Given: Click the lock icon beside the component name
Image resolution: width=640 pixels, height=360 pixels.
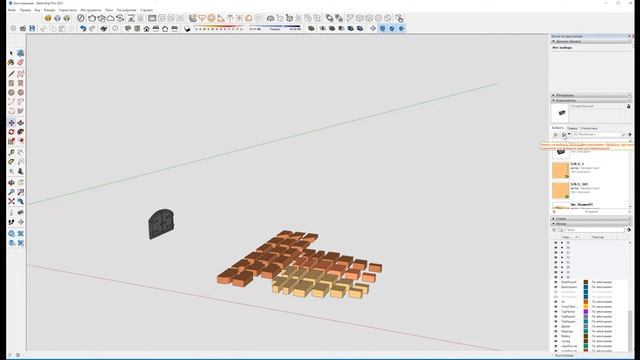Looking at the screenshot, I should 629,106.
